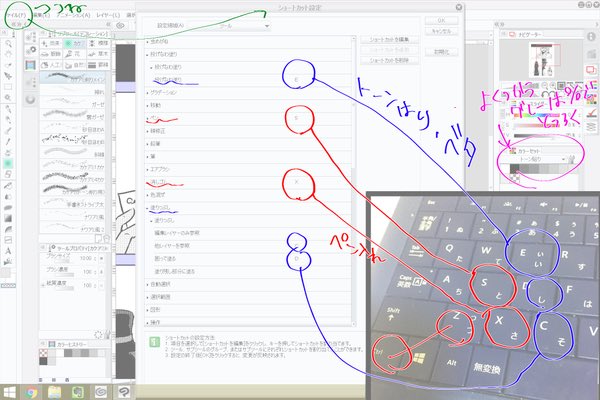Click new sub tool page icon

pyautogui.click(x=98, y=239)
